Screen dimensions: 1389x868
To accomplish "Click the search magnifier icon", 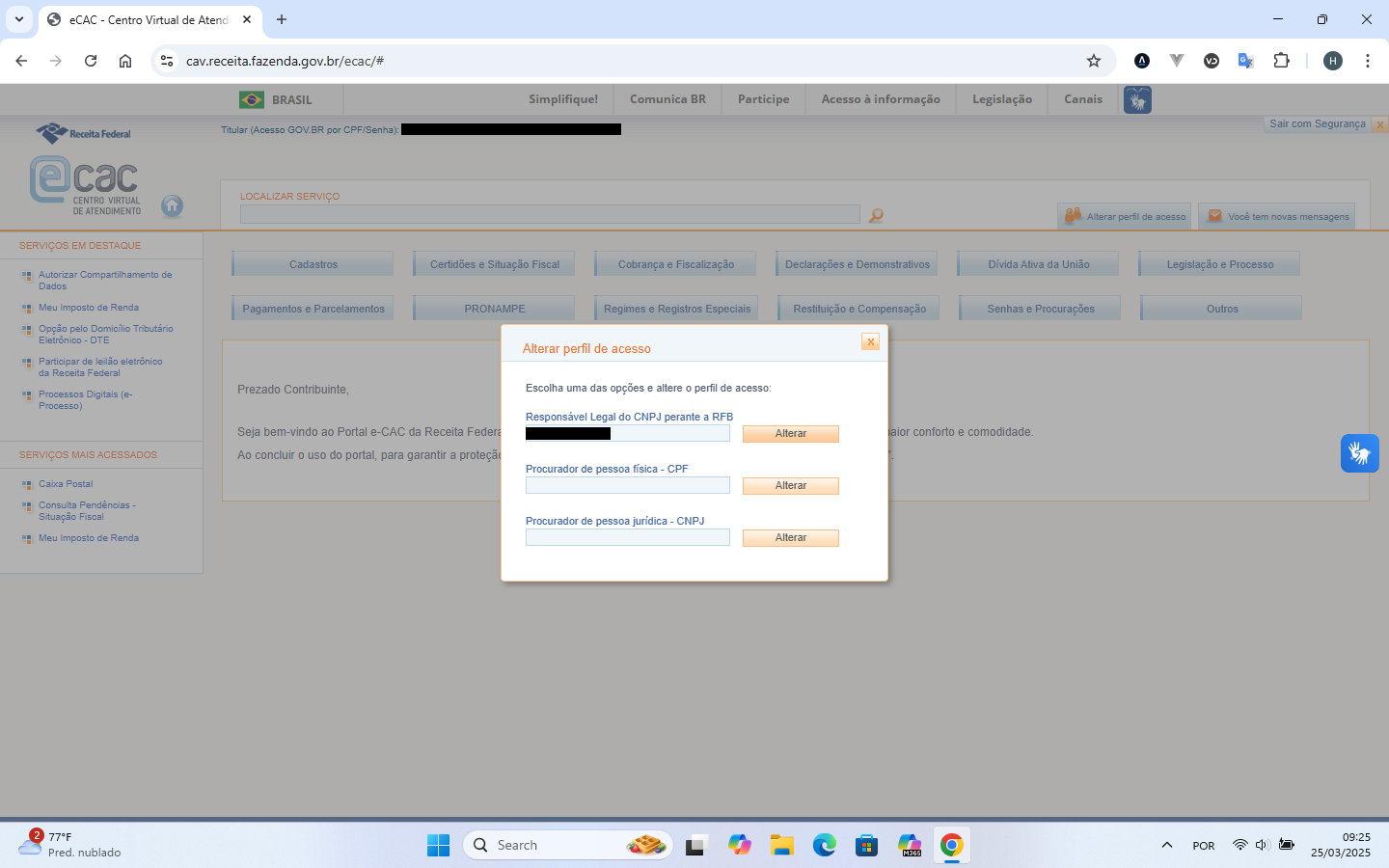I will click(876, 215).
